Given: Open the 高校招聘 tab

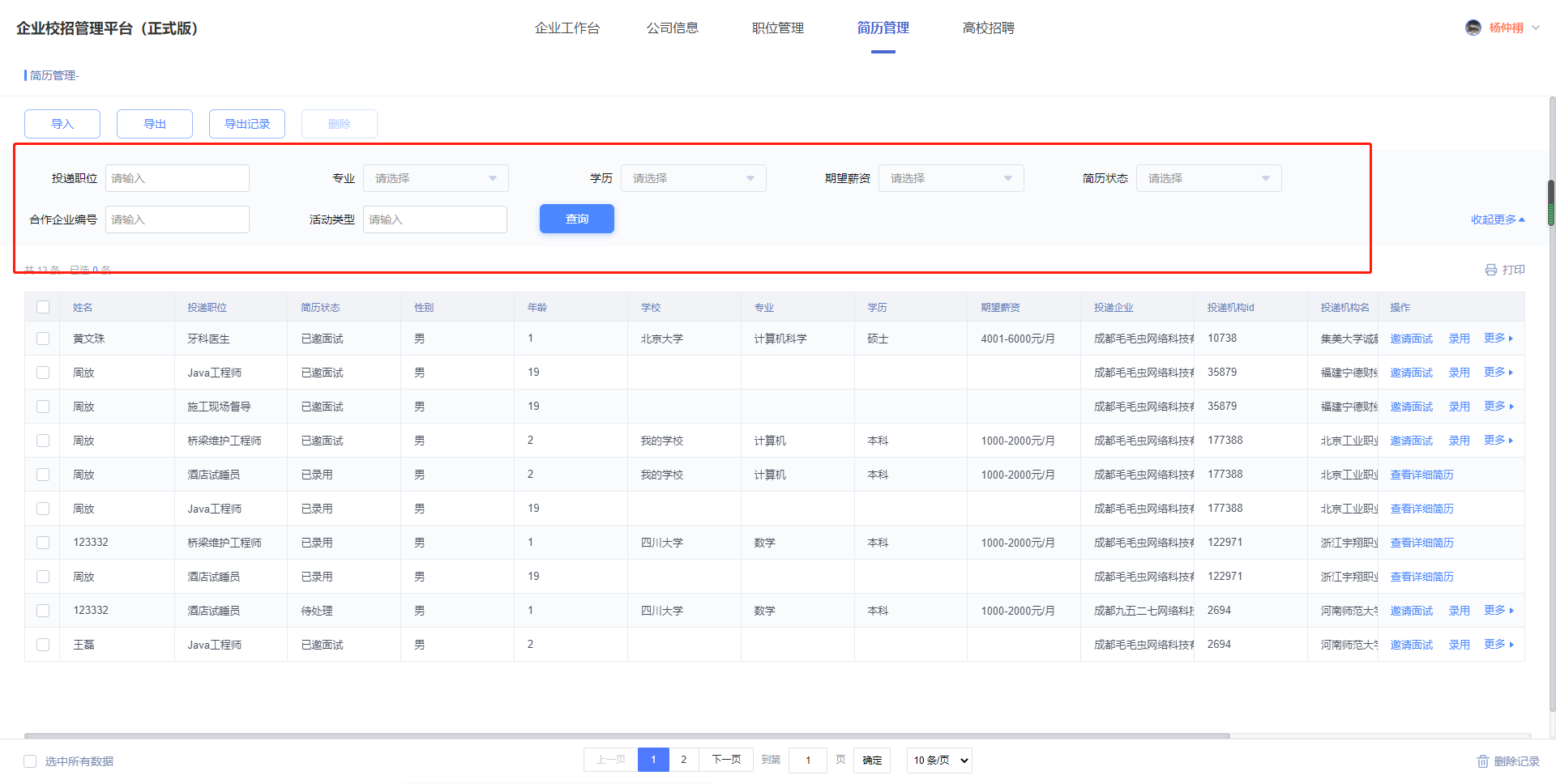Looking at the screenshot, I should 989,28.
